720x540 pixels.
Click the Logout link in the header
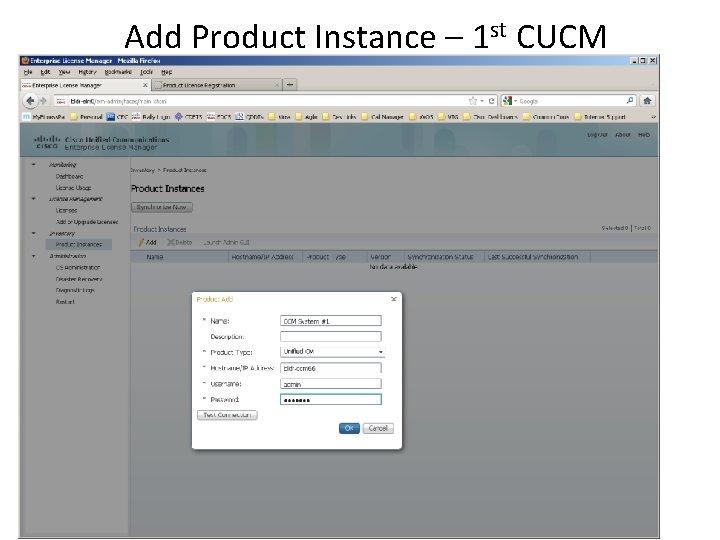597,135
